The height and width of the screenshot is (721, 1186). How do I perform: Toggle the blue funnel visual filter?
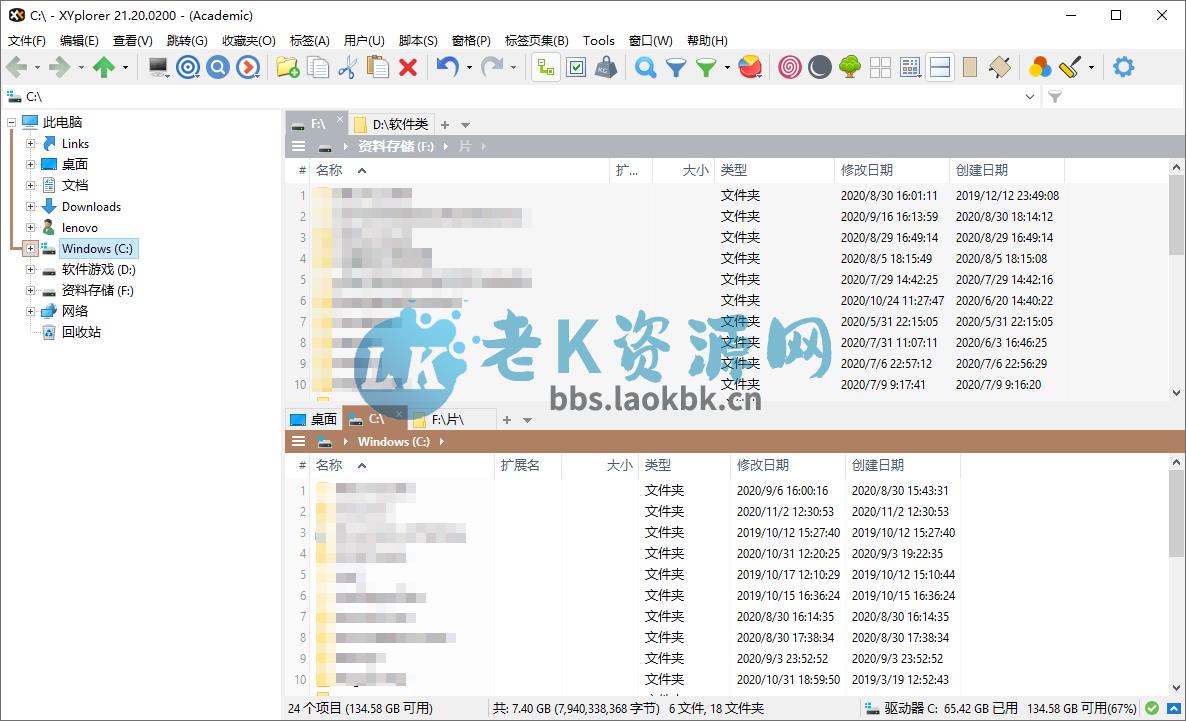(x=675, y=67)
